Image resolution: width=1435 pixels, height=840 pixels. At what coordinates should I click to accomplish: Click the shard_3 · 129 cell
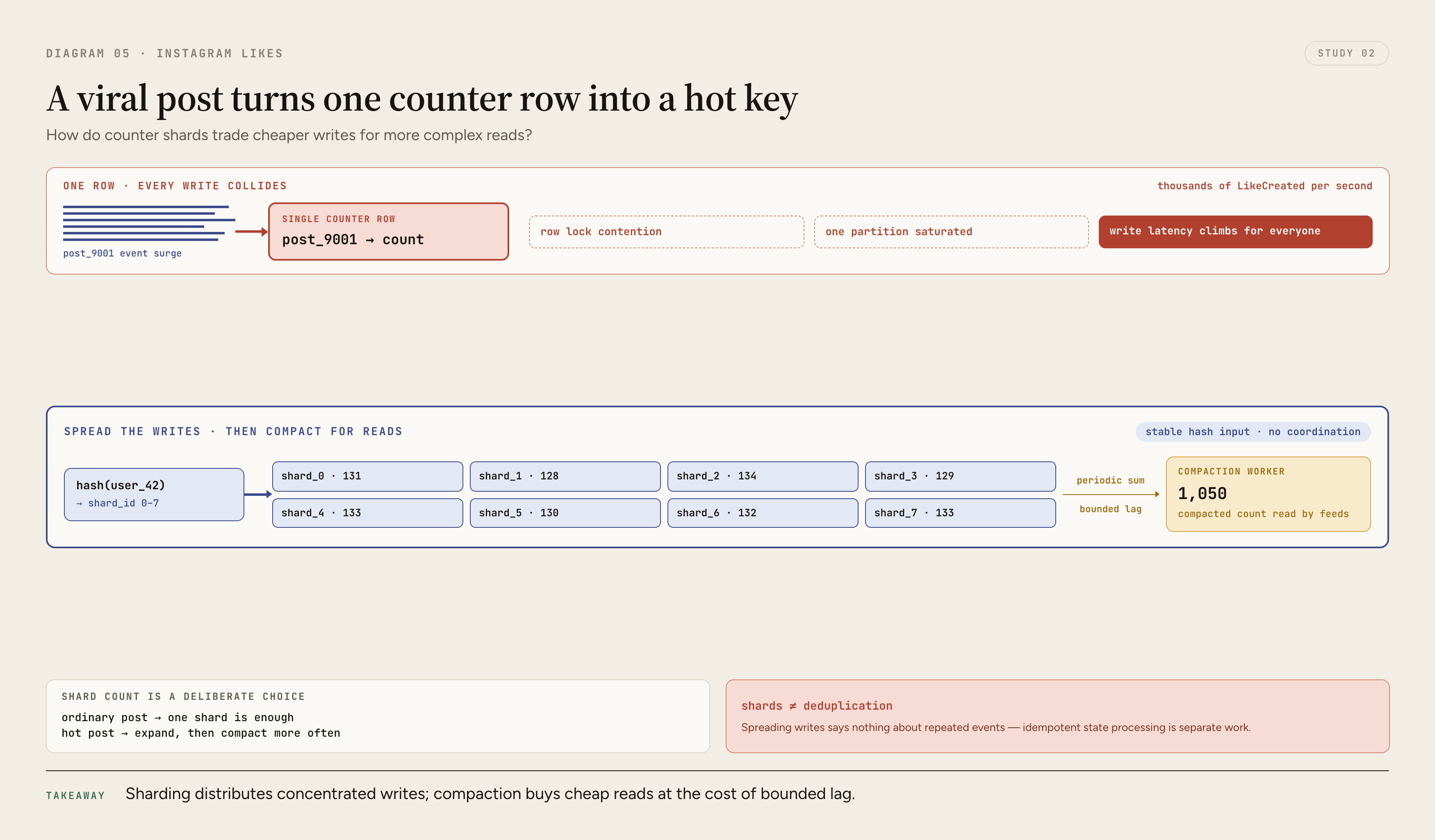tap(960, 476)
